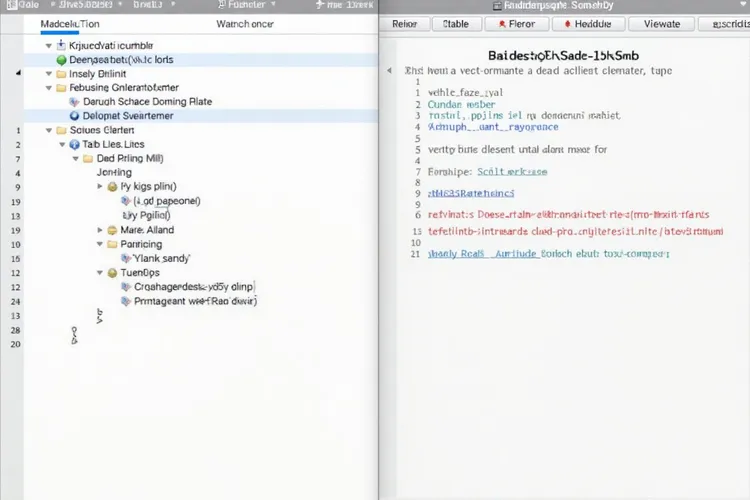
Task: Click the Ctable toolbar button
Action: pyautogui.click(x=455, y=24)
